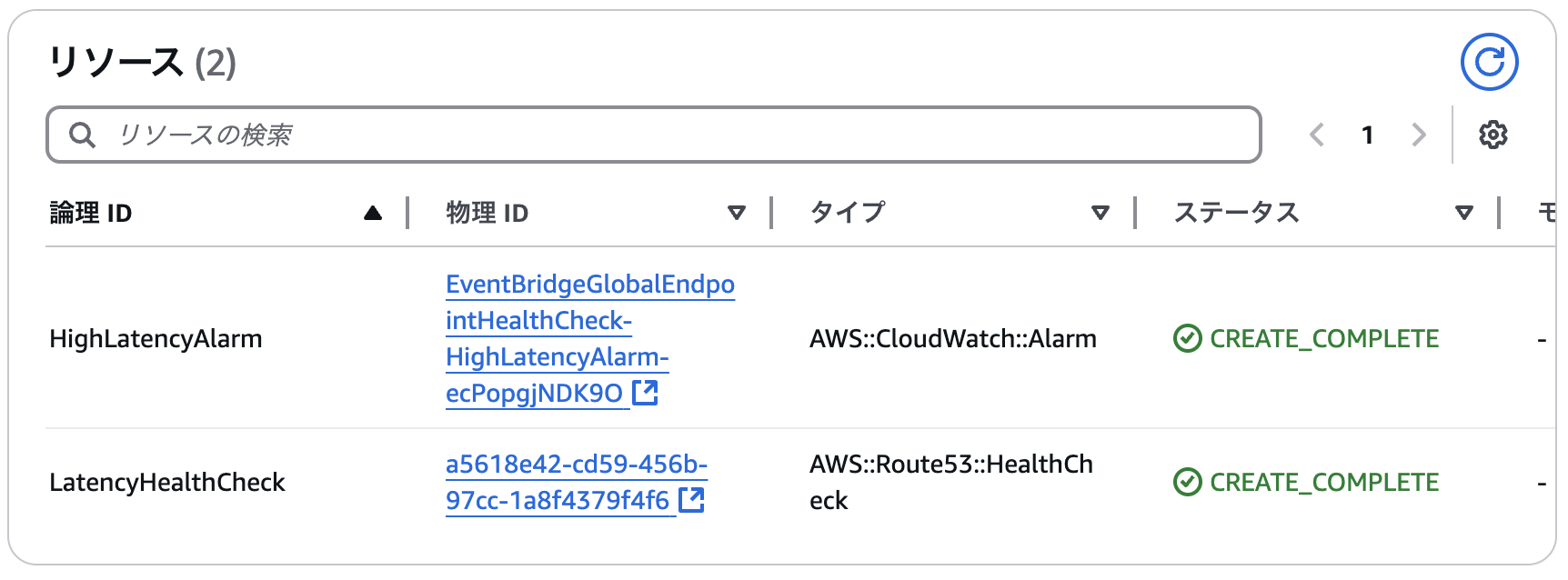Sort by 論理 ID ascending arrow
The width and height of the screenshot is (1568, 580).
pyautogui.click(x=373, y=214)
